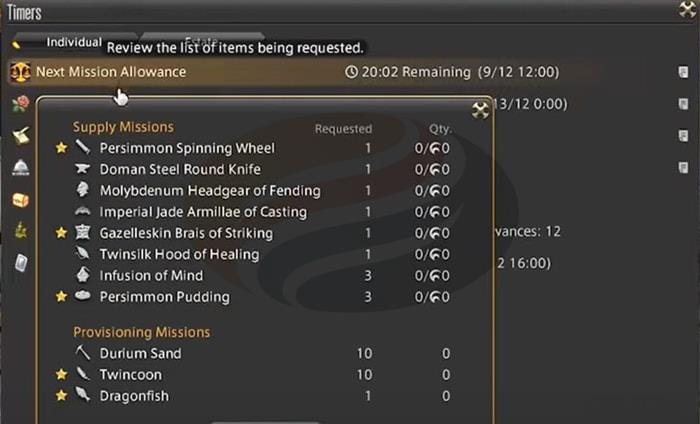This screenshot has width=700, height=424.
Task: Select the Twincoon provisioning mission entry
Action: (x=130, y=375)
